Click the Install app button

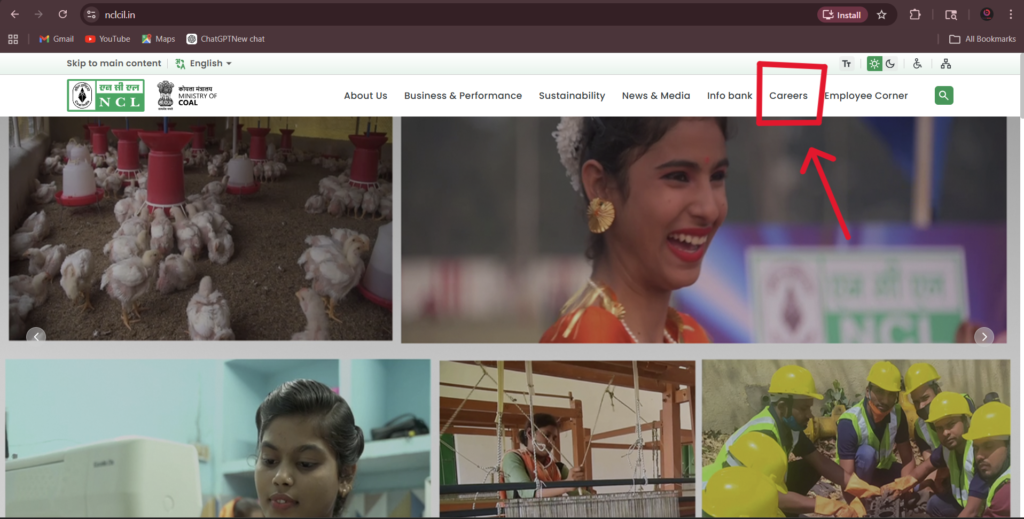click(841, 15)
